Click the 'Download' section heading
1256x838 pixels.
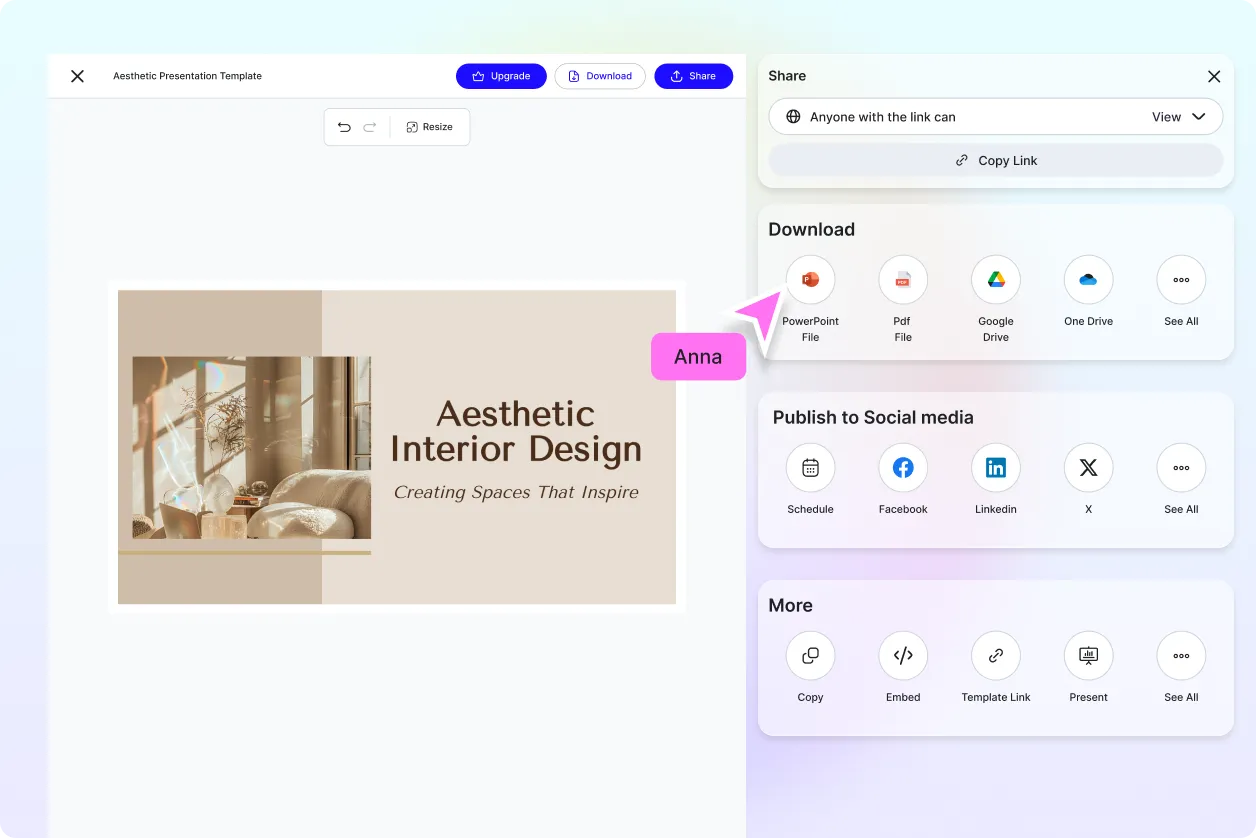pos(812,229)
